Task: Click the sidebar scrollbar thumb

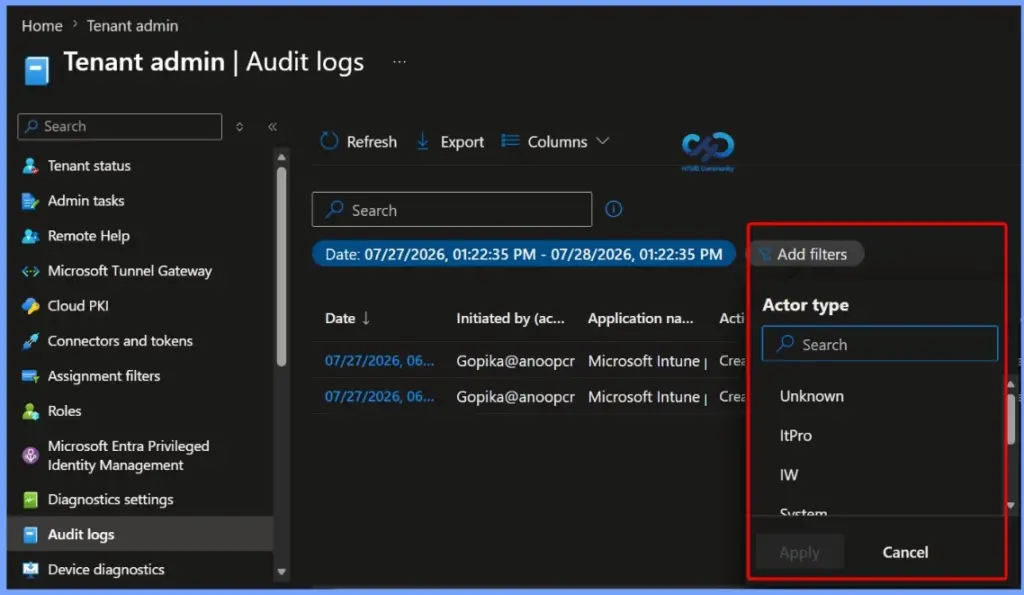Action: click(281, 266)
